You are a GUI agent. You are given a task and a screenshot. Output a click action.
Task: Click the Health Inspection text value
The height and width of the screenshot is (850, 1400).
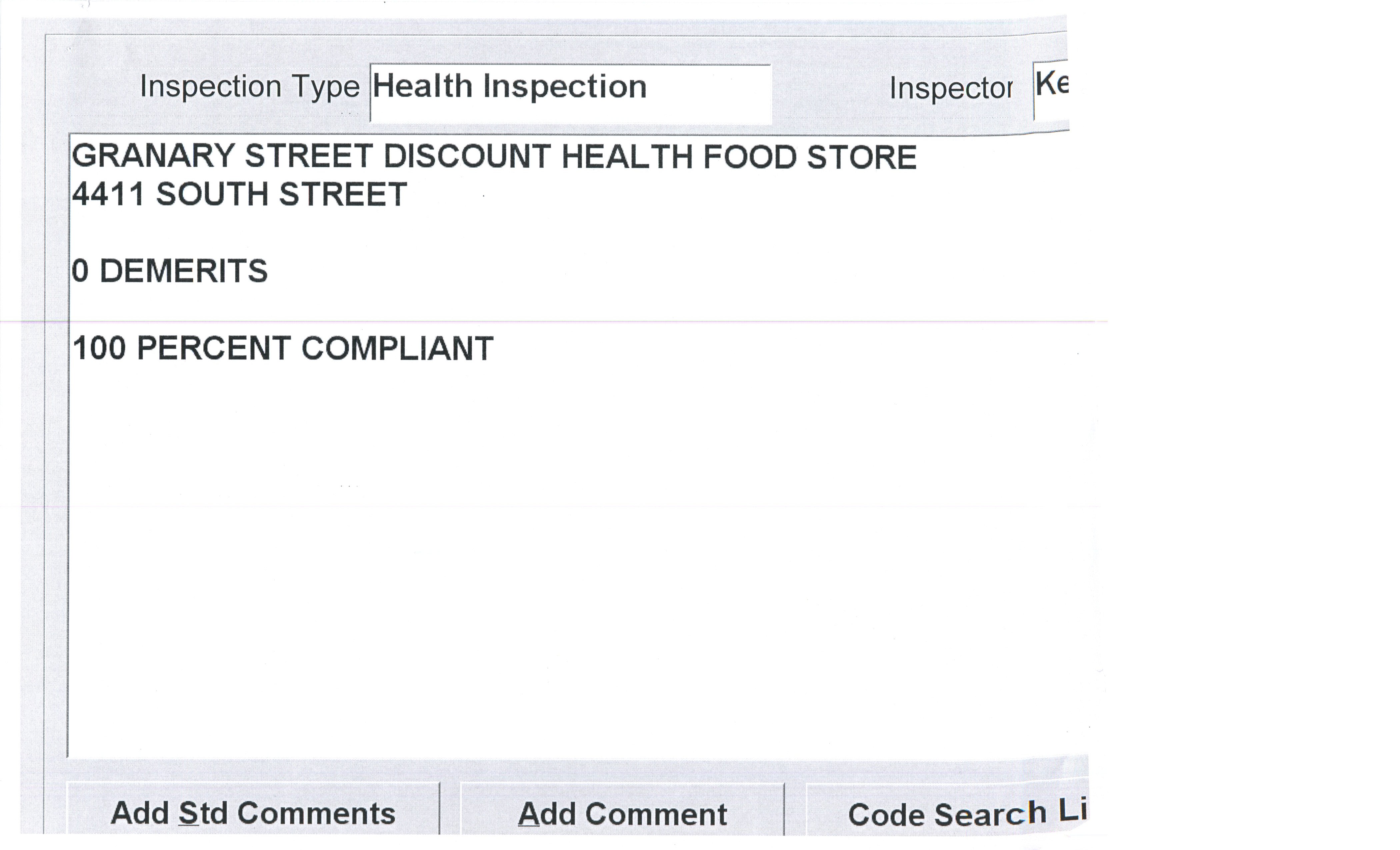[509, 87]
